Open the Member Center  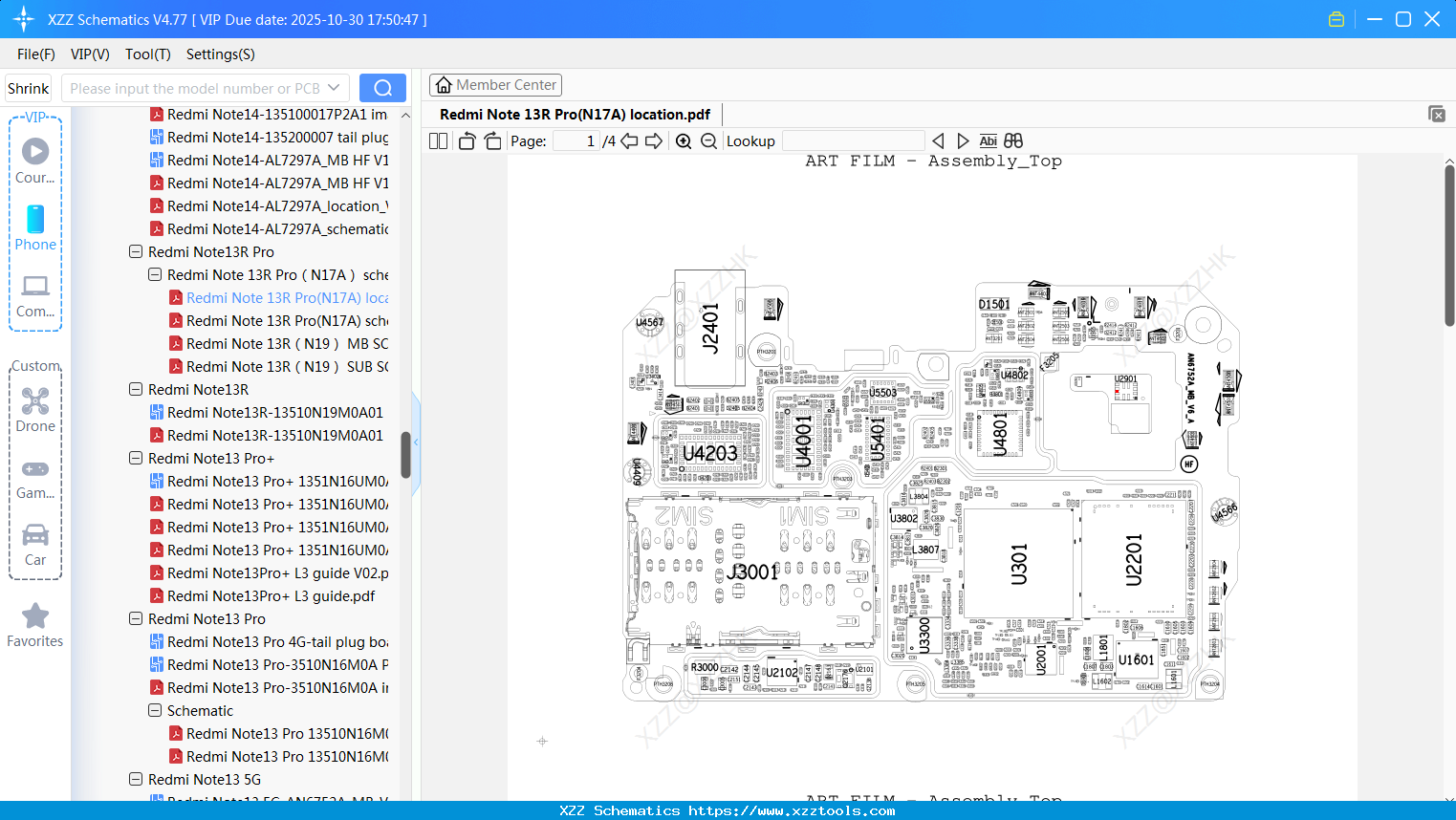pos(495,84)
